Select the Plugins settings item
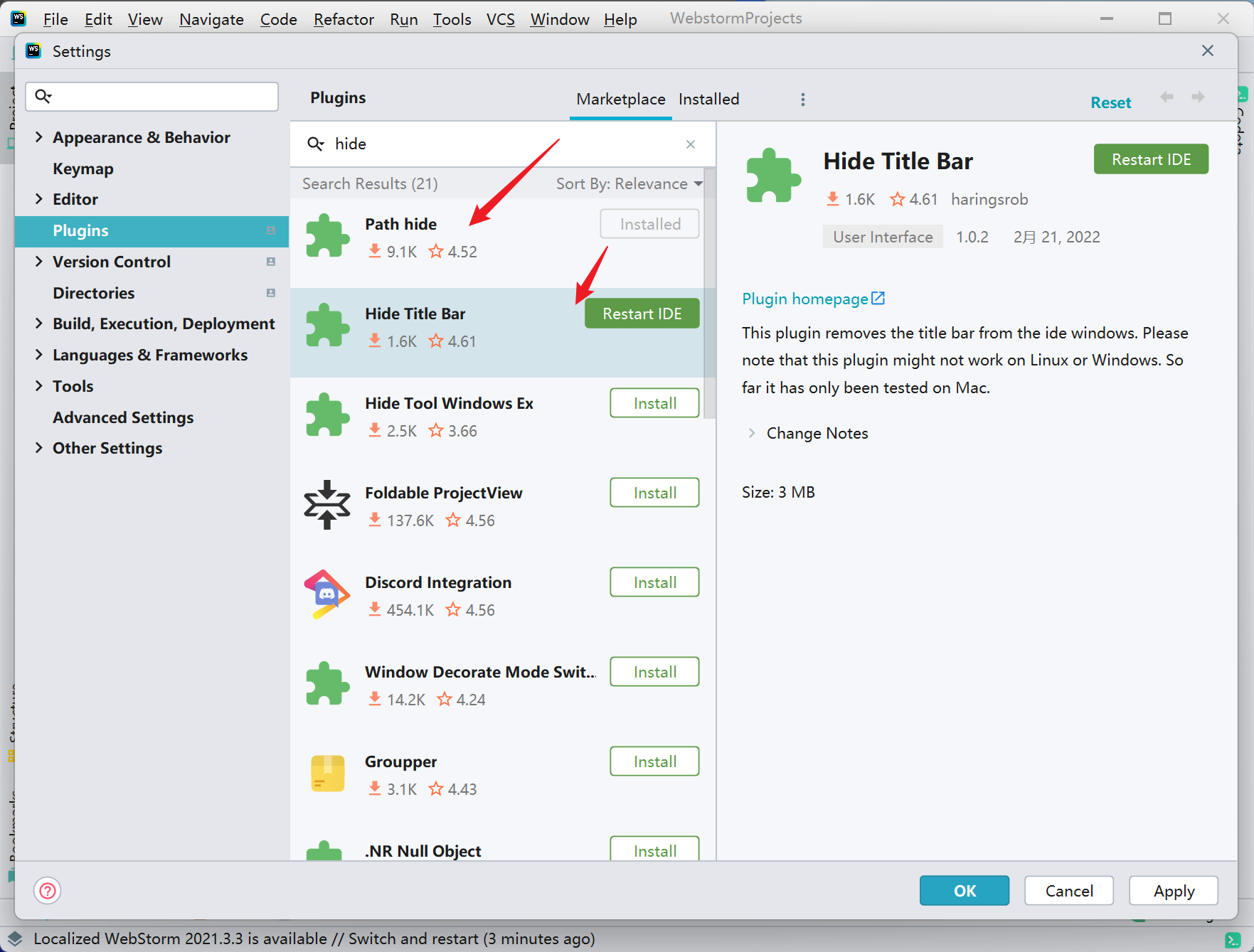Screen dimensions: 1254x952 coord(152,230)
